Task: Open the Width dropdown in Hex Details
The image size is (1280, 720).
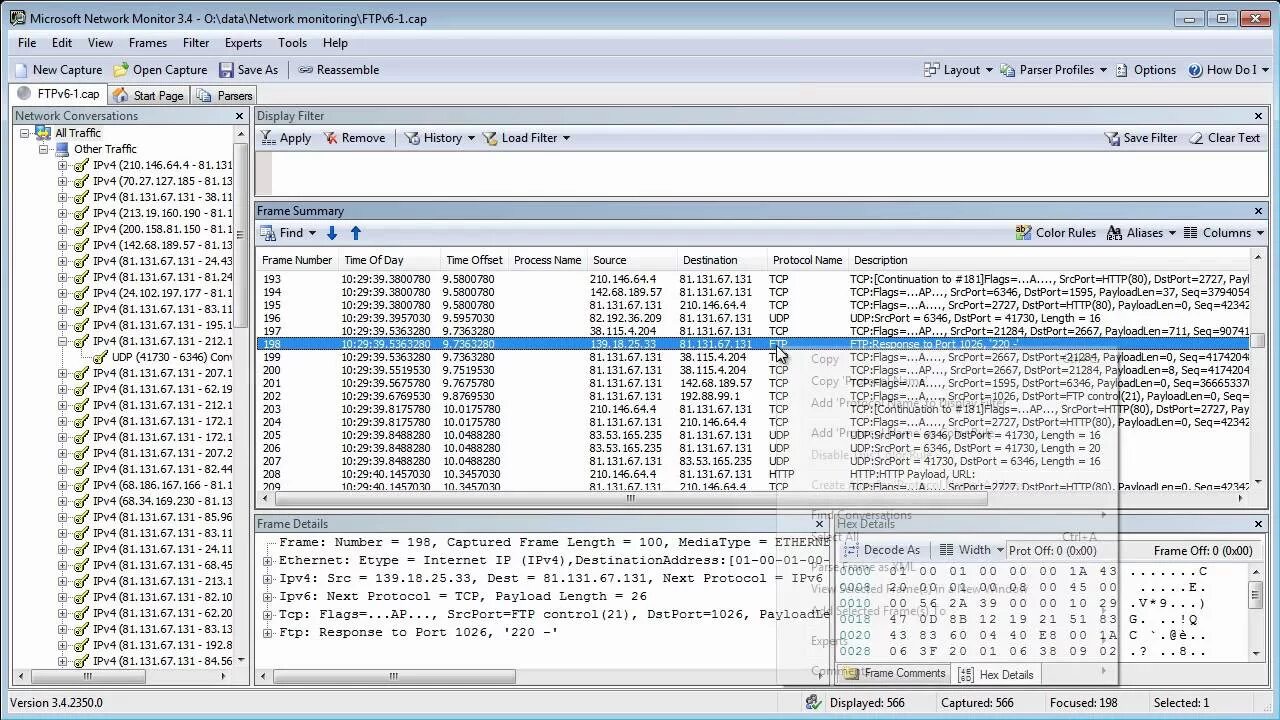Action: pos(972,550)
